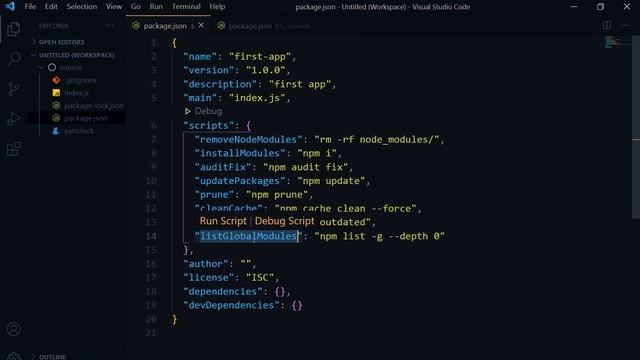Screen dimensions: 640x360
Task: Click the .gitignore file icon
Action: (56, 80)
